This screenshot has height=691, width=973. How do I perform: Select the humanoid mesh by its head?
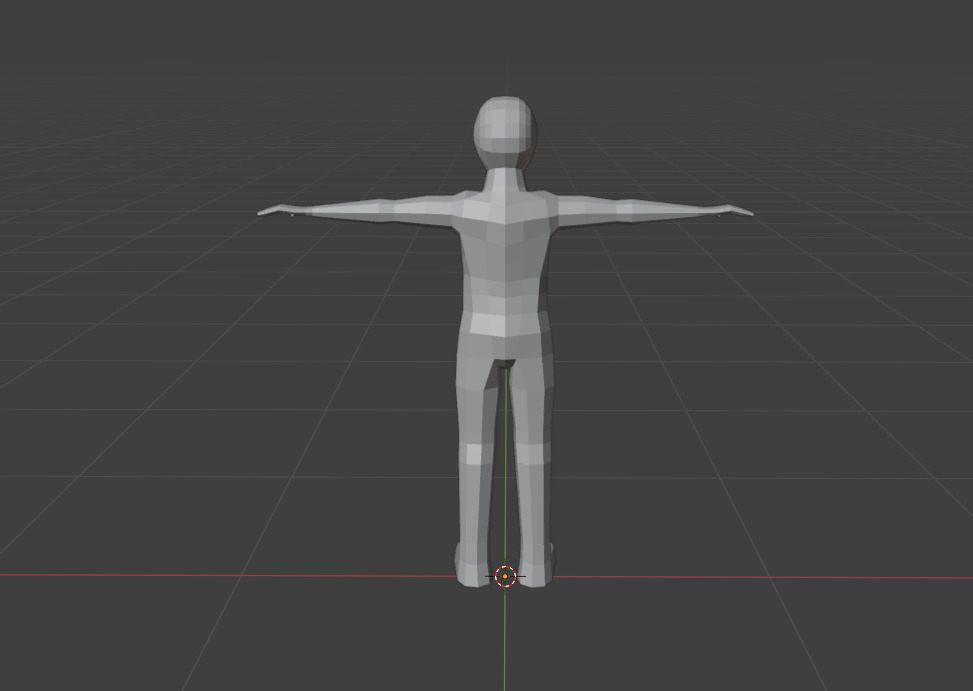click(505, 132)
